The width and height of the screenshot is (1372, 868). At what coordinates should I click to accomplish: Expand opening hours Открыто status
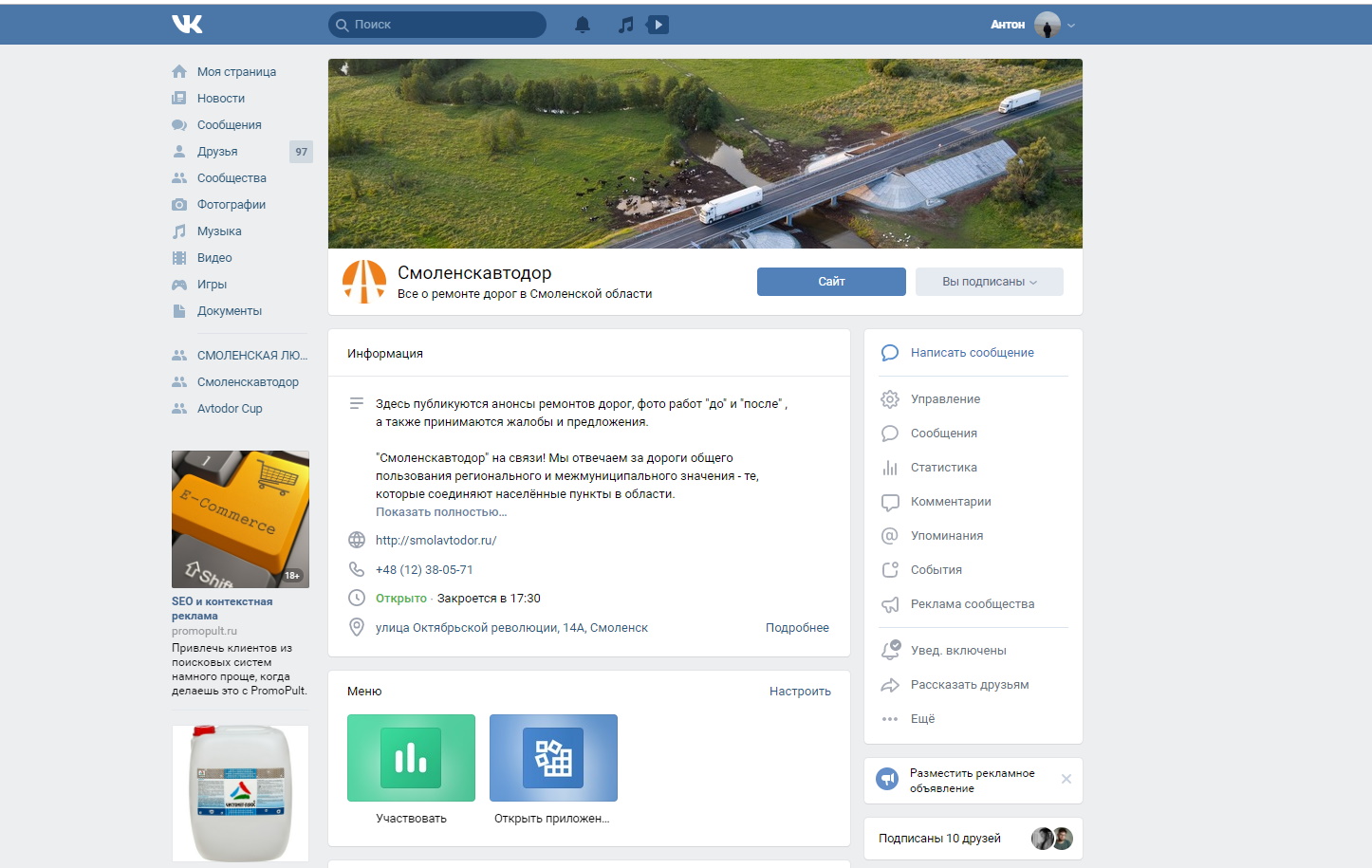pyautogui.click(x=458, y=599)
